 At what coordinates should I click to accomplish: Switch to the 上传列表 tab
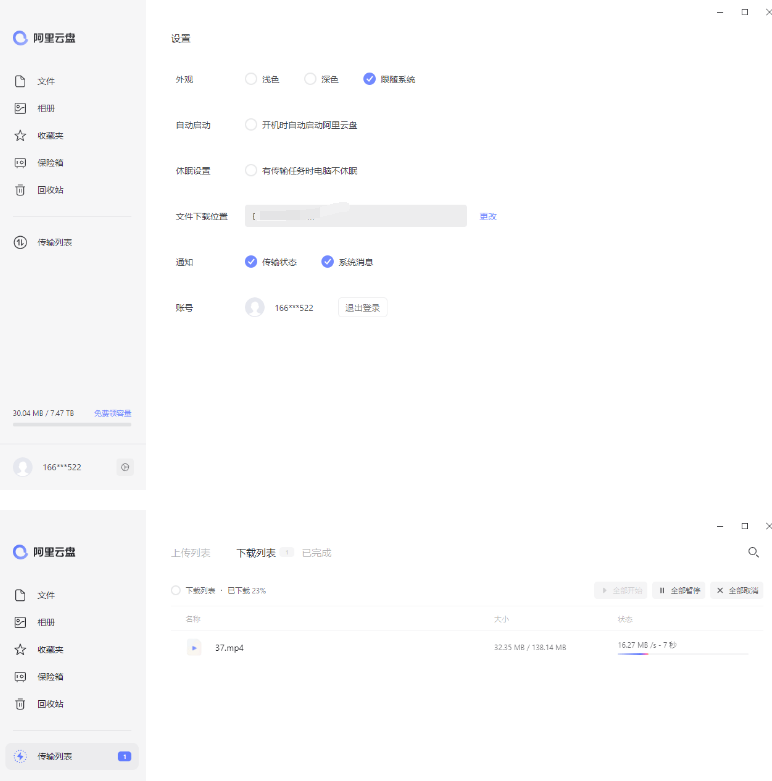coord(191,553)
